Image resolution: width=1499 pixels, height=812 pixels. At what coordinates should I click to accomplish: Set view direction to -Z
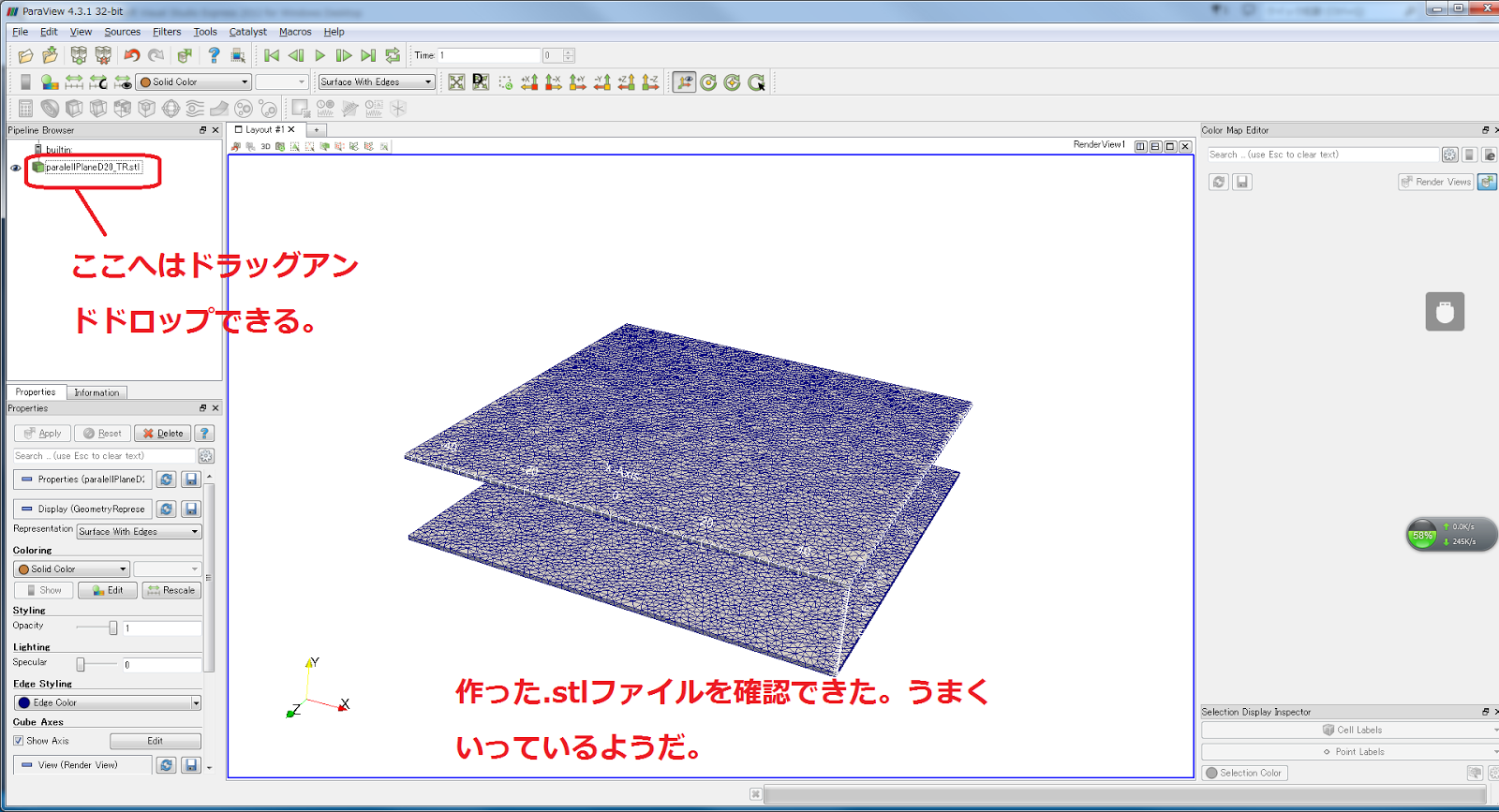(x=650, y=82)
